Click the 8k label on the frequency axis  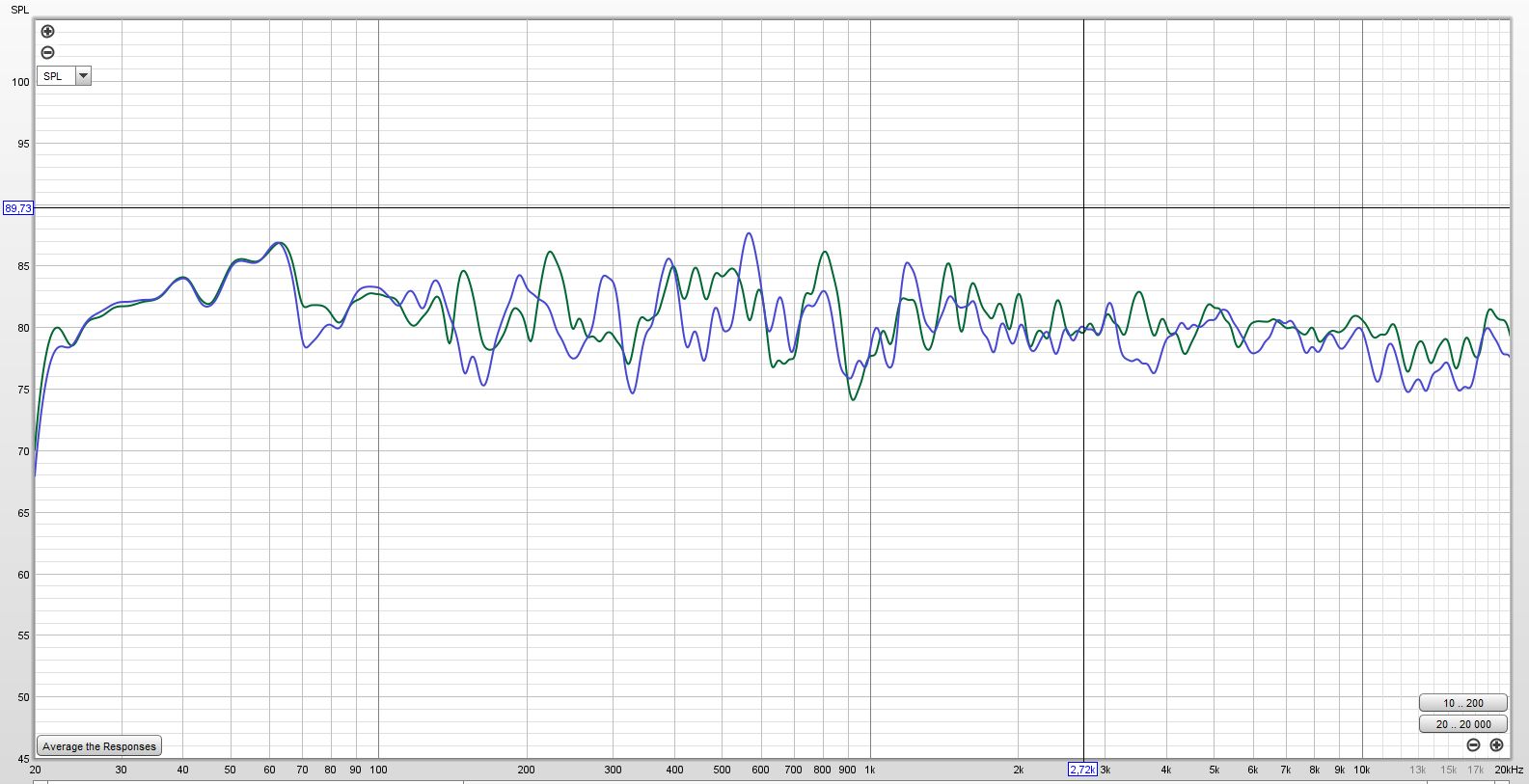pos(1315,770)
